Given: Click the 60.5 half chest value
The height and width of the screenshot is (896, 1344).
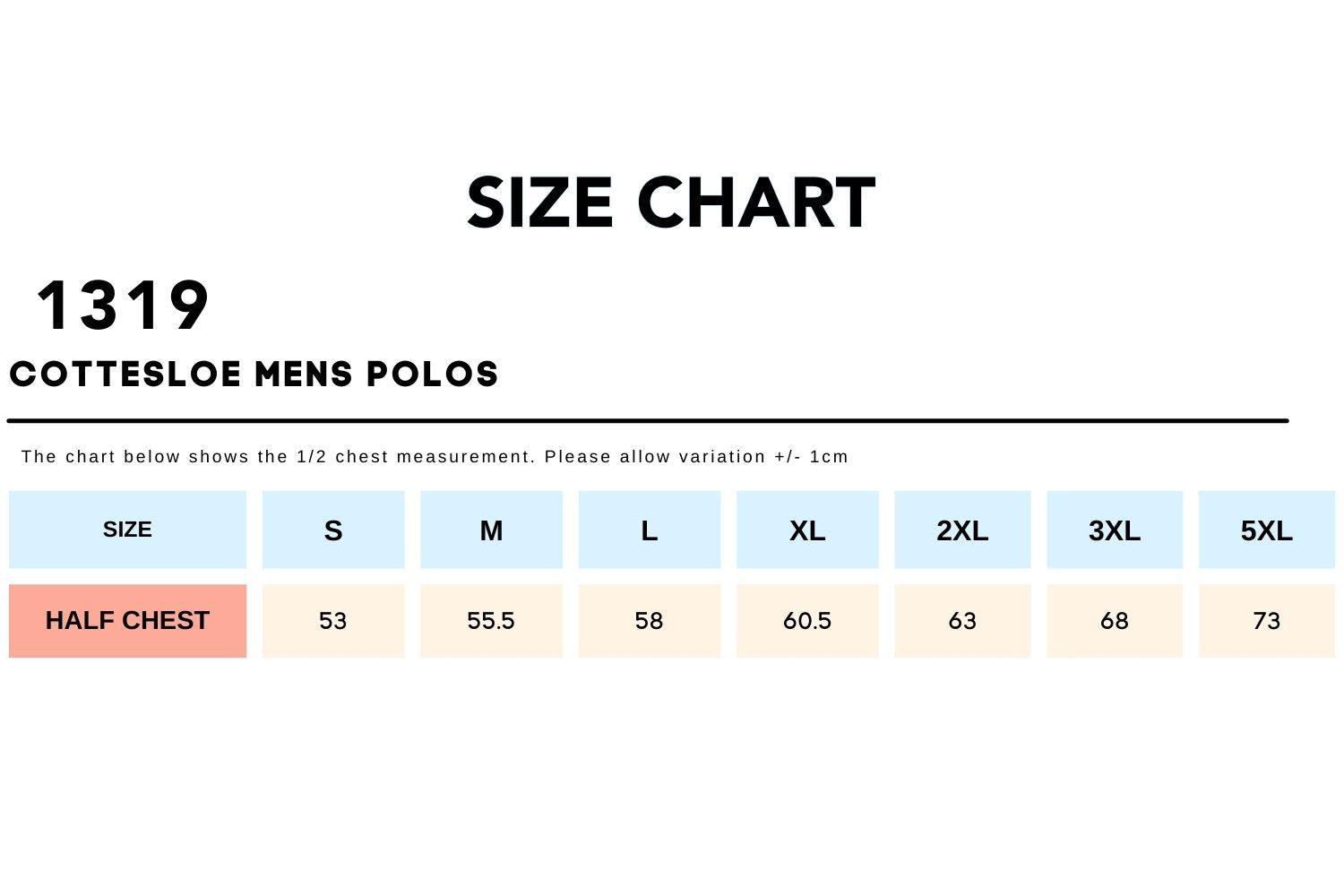Looking at the screenshot, I should [x=807, y=621].
